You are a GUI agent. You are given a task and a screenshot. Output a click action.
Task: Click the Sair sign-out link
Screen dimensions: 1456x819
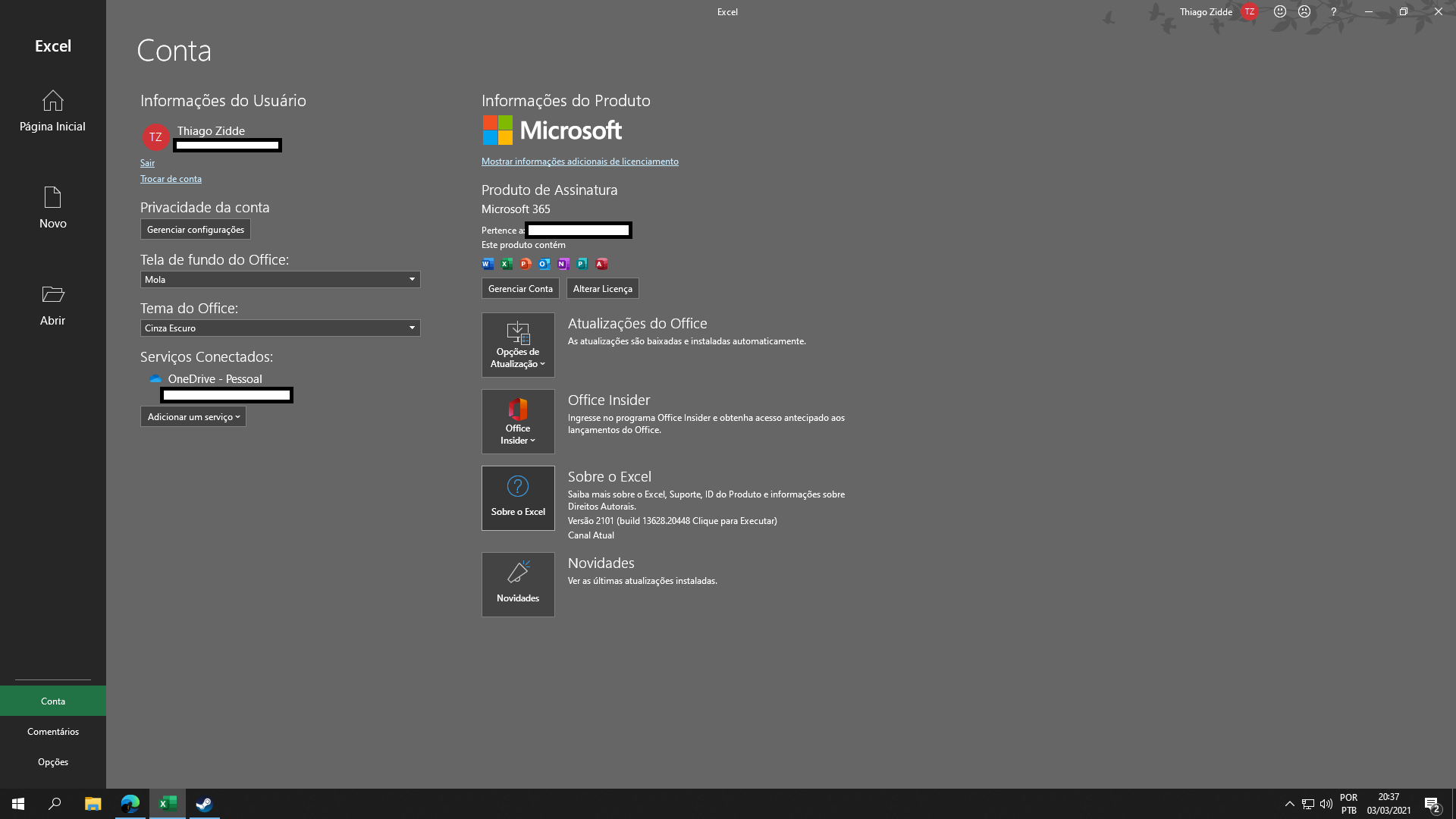point(147,163)
